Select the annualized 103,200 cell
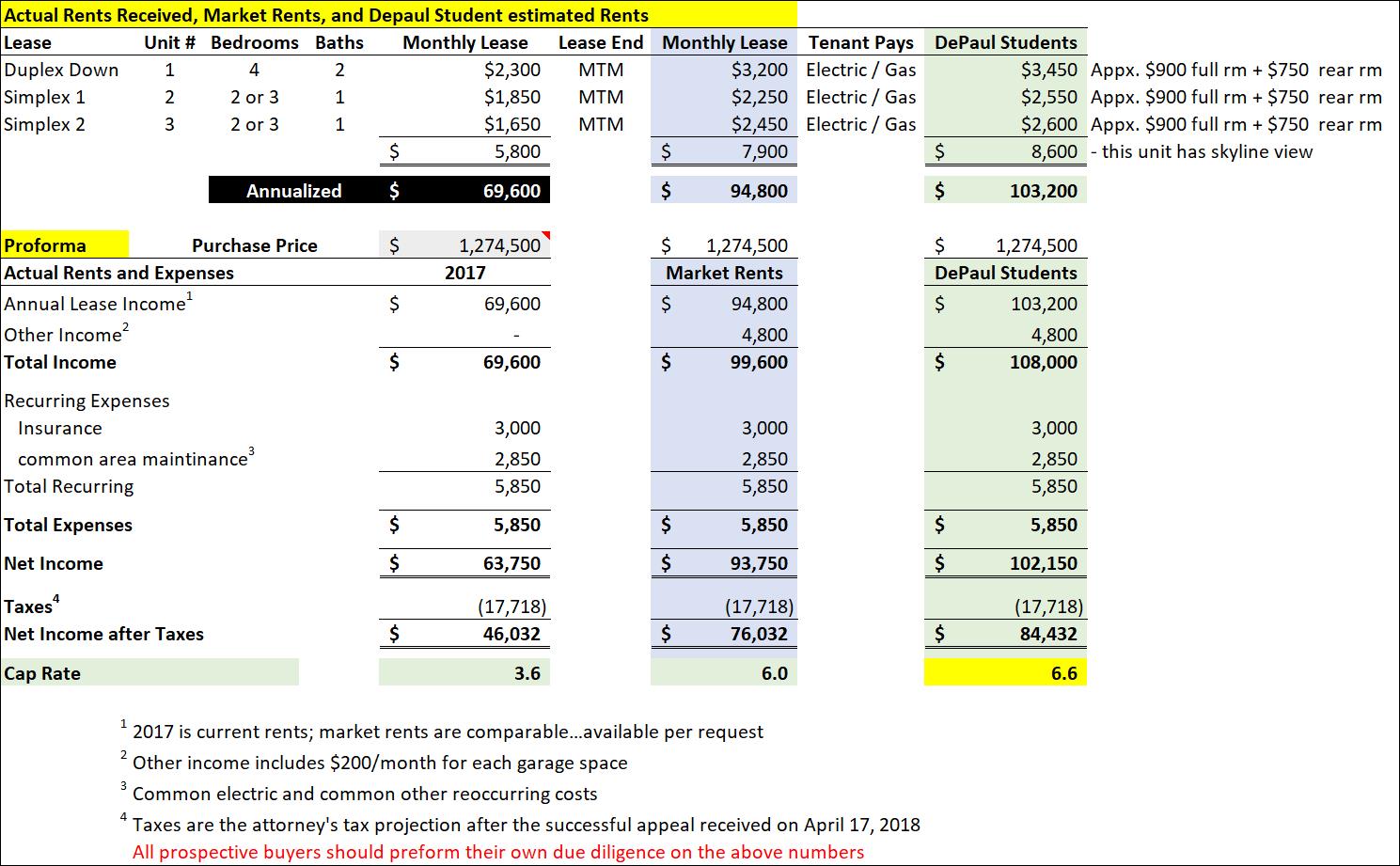Image resolution: width=1400 pixels, height=866 pixels. pyautogui.click(x=1006, y=191)
